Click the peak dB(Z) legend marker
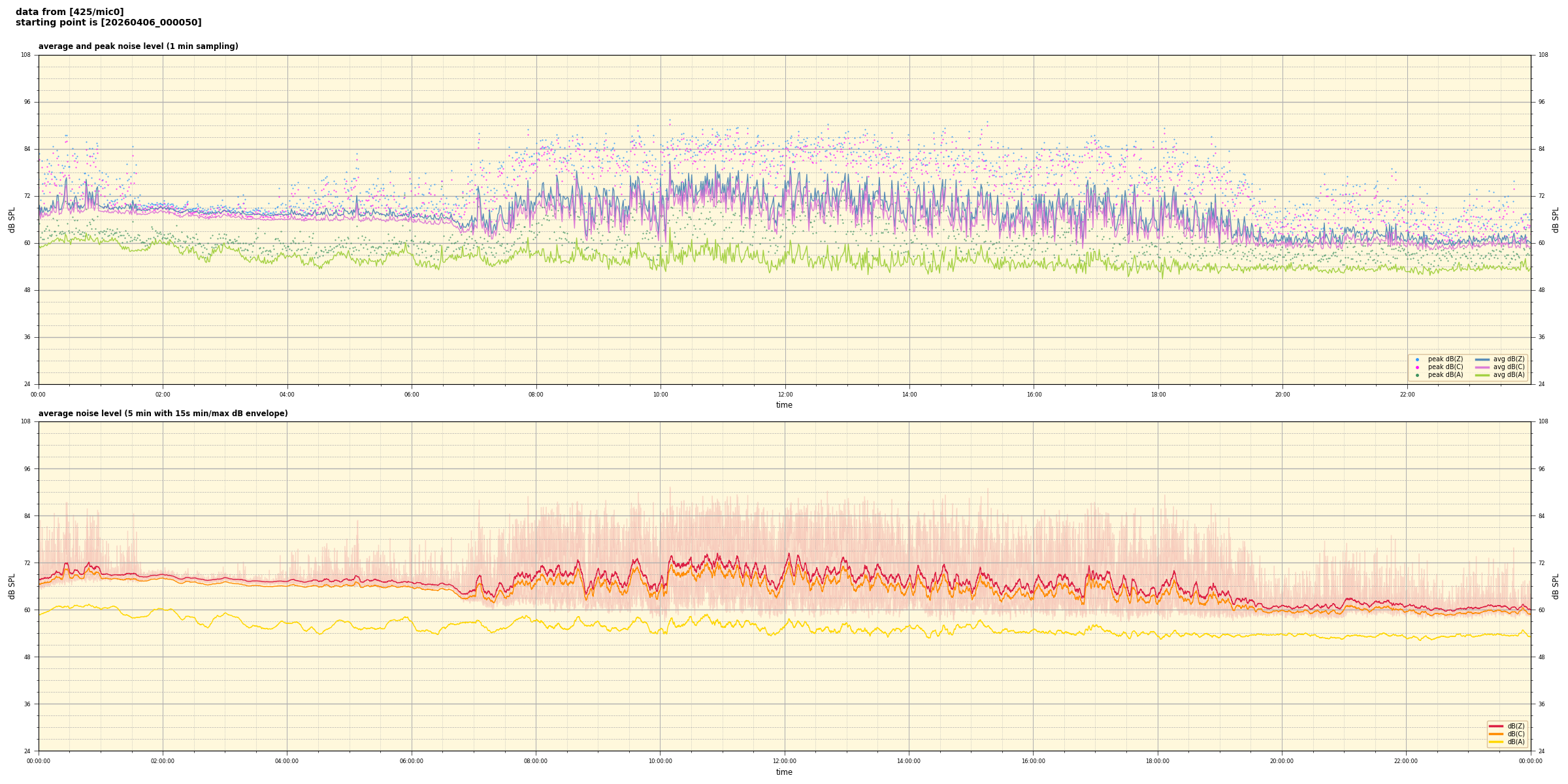1568x784 pixels. click(x=1417, y=359)
